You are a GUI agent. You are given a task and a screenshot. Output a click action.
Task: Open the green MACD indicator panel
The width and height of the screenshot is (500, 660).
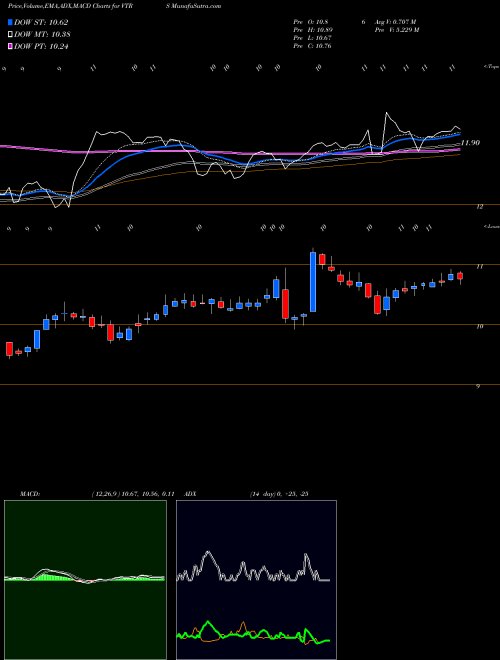pos(85,580)
